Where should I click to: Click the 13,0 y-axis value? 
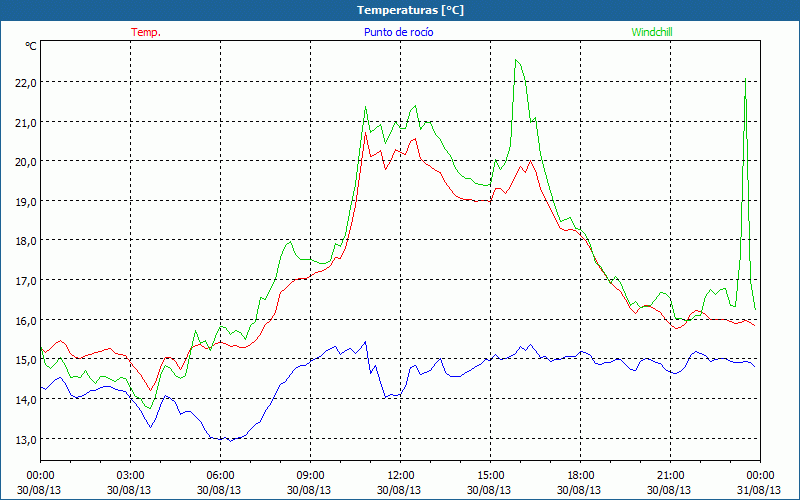(26, 439)
